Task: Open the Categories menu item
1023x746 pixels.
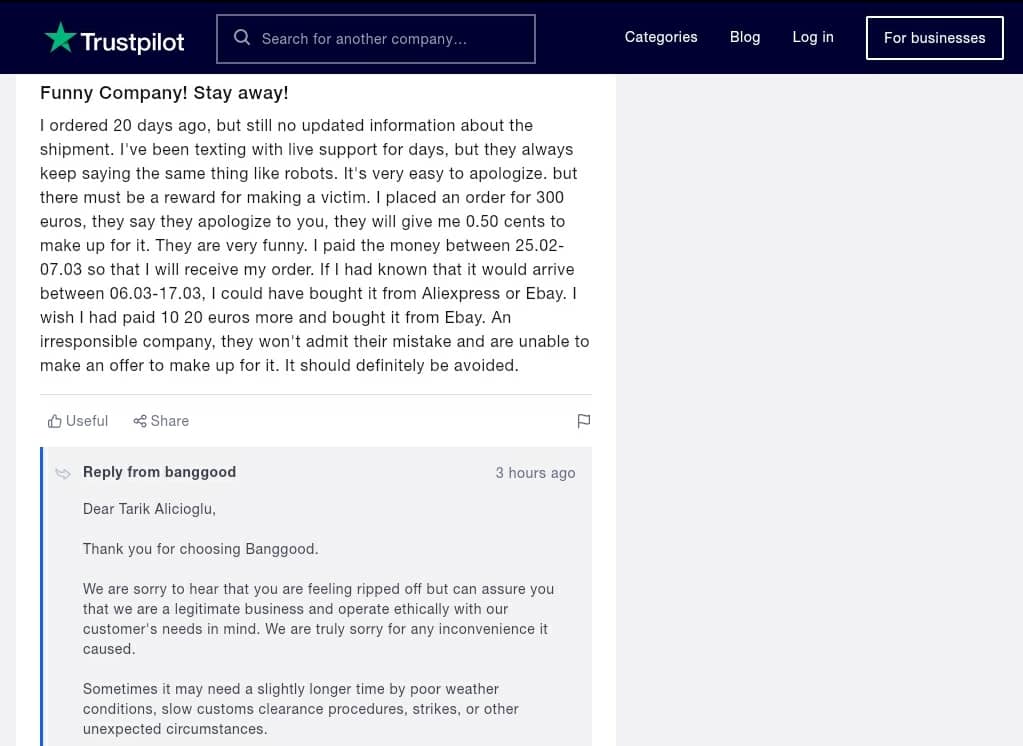Action: point(661,37)
